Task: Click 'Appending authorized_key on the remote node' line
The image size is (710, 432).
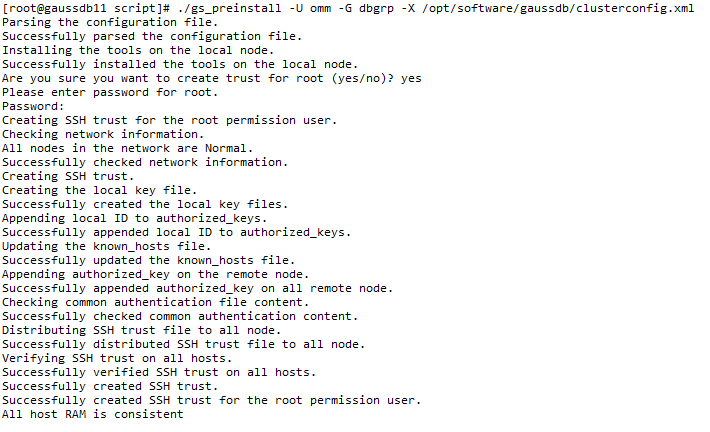Action: click(x=155, y=274)
